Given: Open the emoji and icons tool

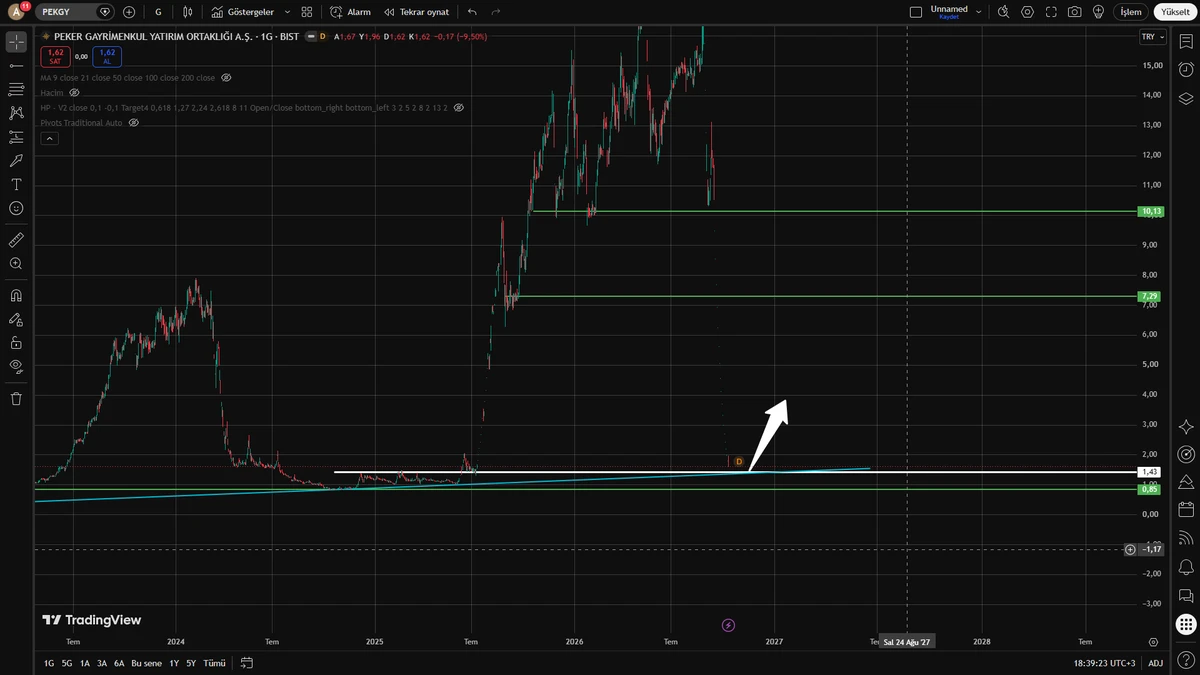Looking at the screenshot, I should click(x=16, y=208).
